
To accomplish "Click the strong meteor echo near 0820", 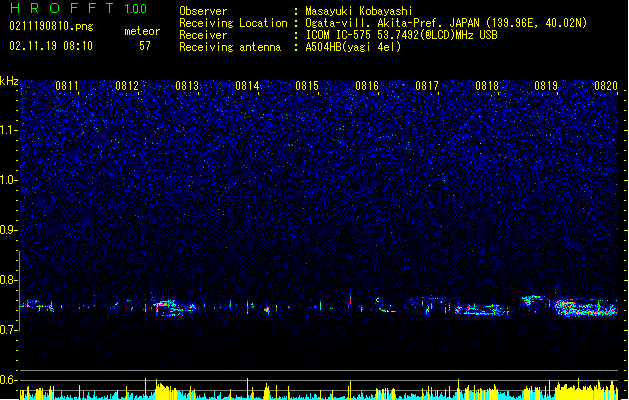I will 586,308.
